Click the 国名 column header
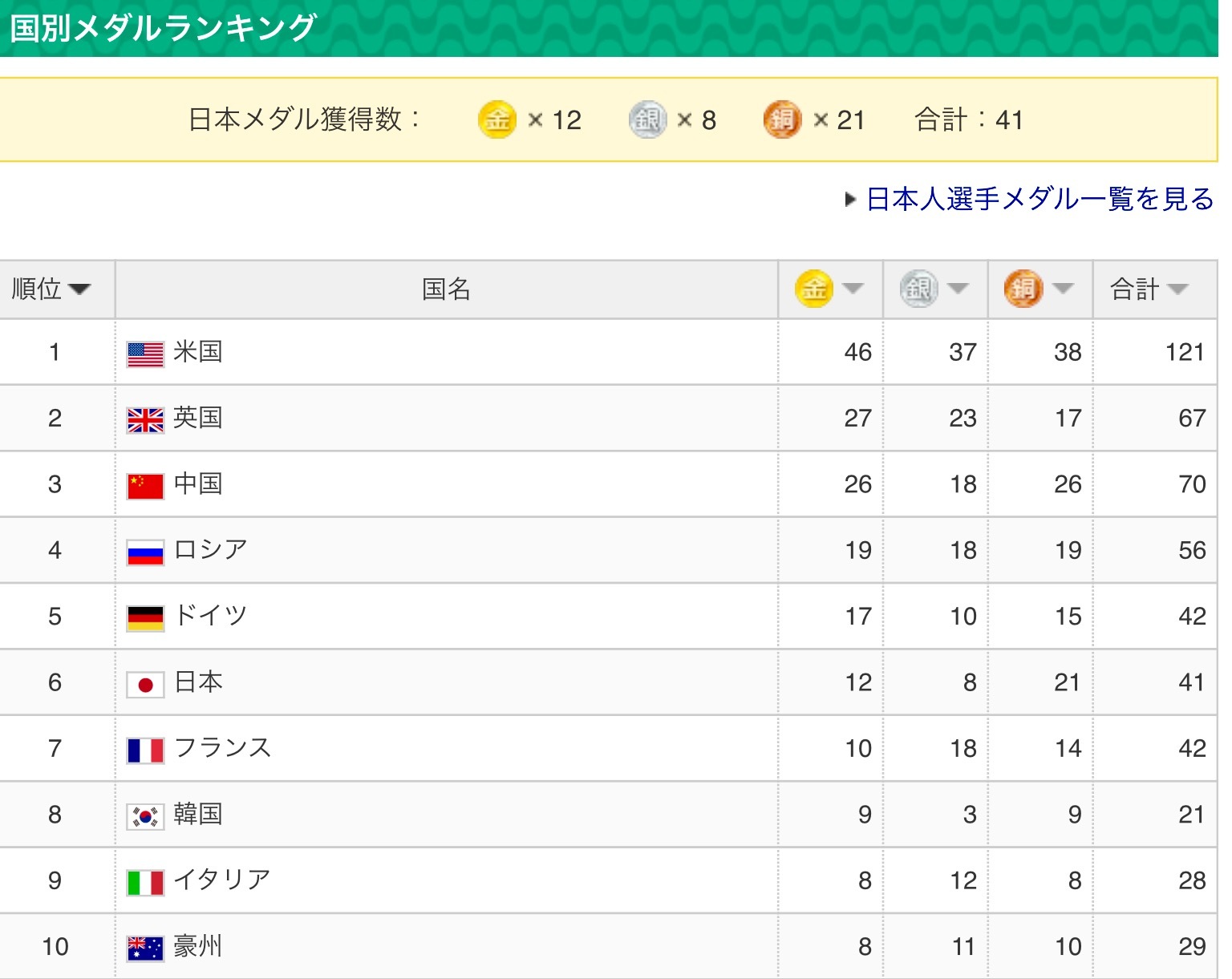Screen dimensions: 1232x979 (x=446, y=289)
